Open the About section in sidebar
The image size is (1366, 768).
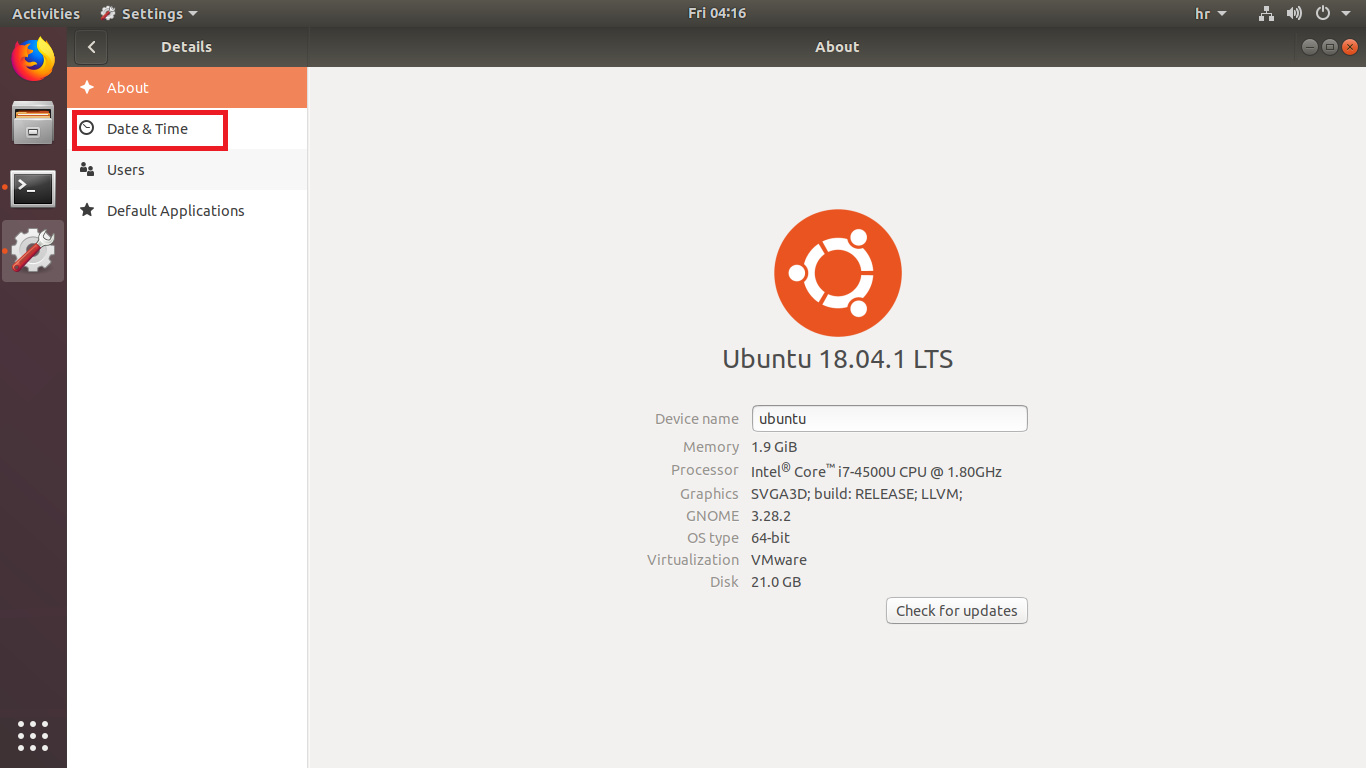[187, 88]
